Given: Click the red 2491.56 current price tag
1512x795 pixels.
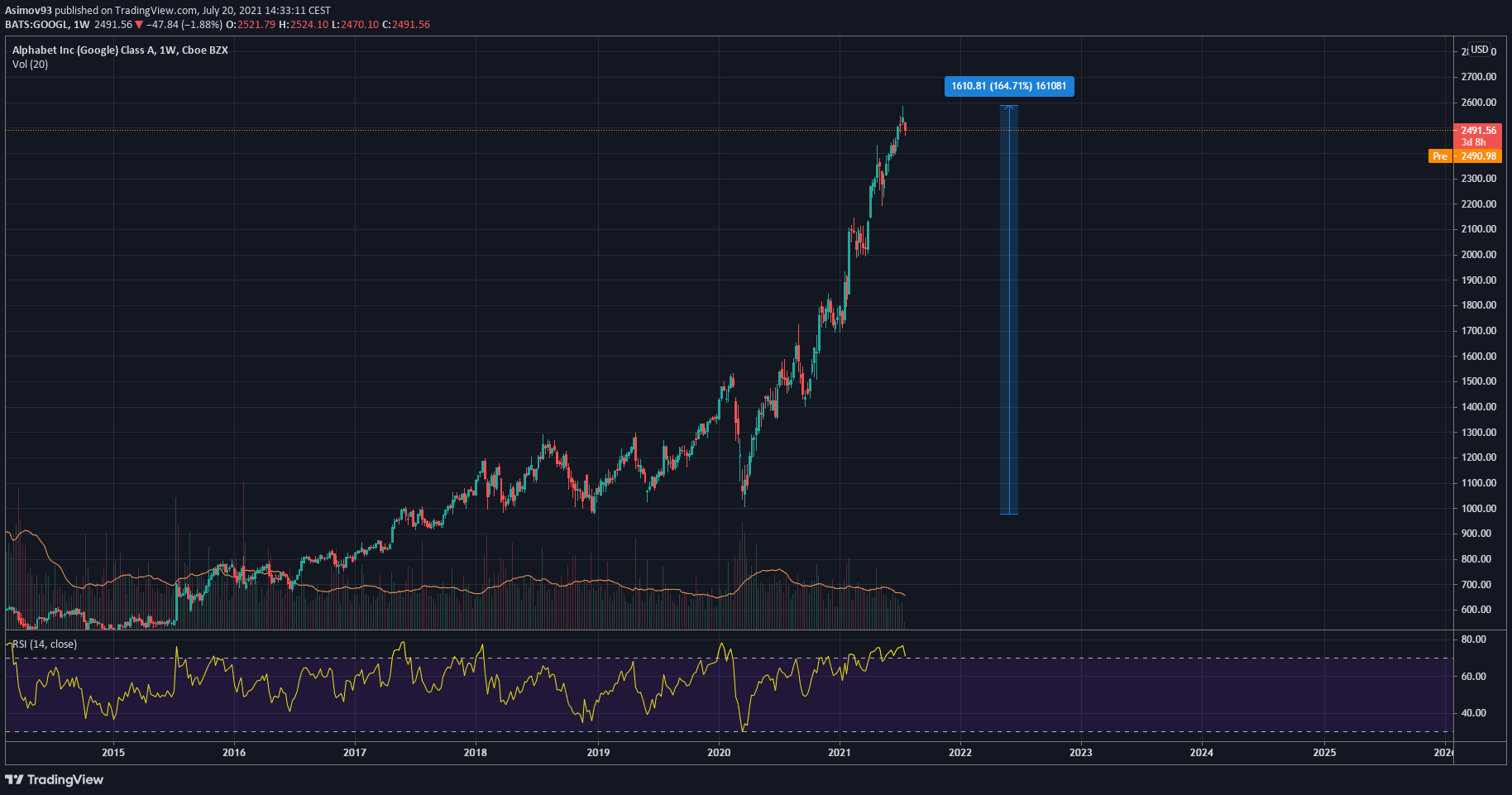Looking at the screenshot, I should (1478, 131).
